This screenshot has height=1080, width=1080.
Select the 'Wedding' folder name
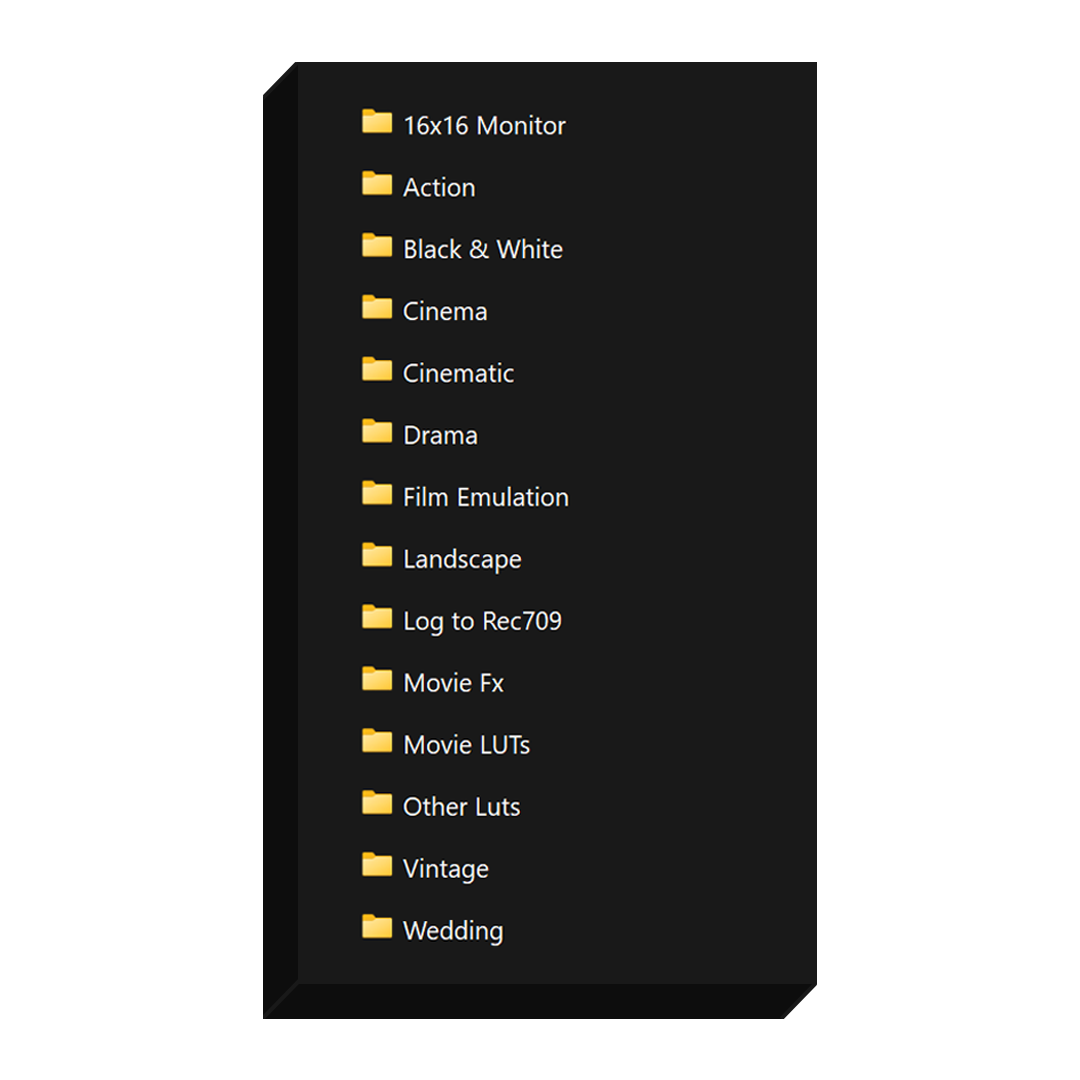[x=453, y=932]
